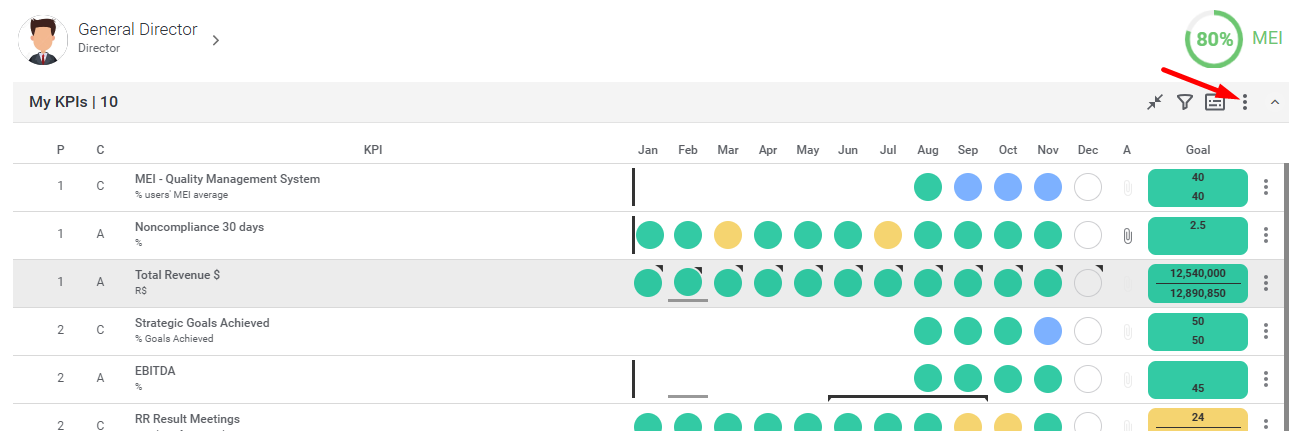Open row menu for MEI - Quality Management System
The width and height of the screenshot is (1300, 431).
coord(1266,187)
